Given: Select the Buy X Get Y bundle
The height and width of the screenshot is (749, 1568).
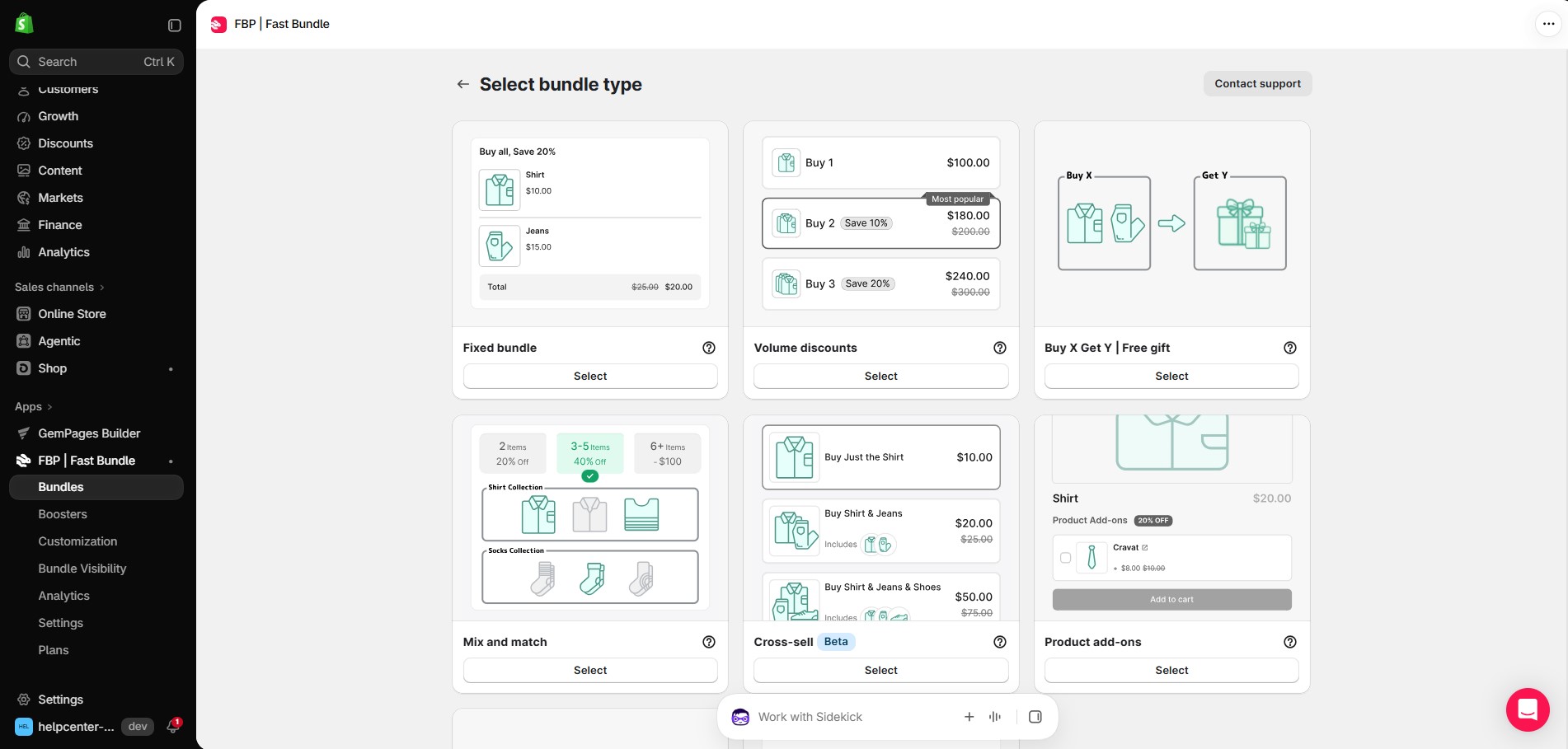Looking at the screenshot, I should (1171, 376).
